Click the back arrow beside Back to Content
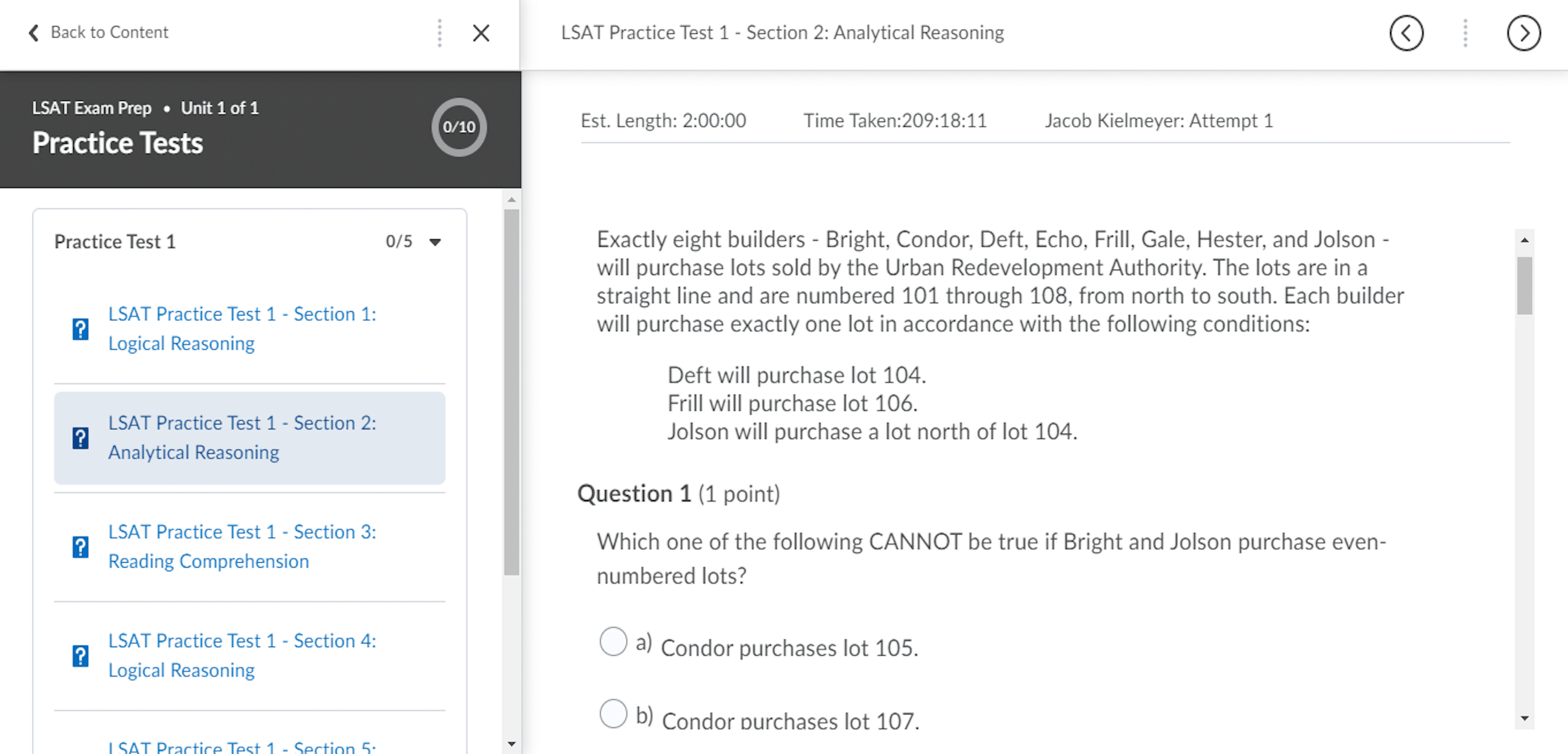The height and width of the screenshot is (754, 1568). click(x=34, y=33)
